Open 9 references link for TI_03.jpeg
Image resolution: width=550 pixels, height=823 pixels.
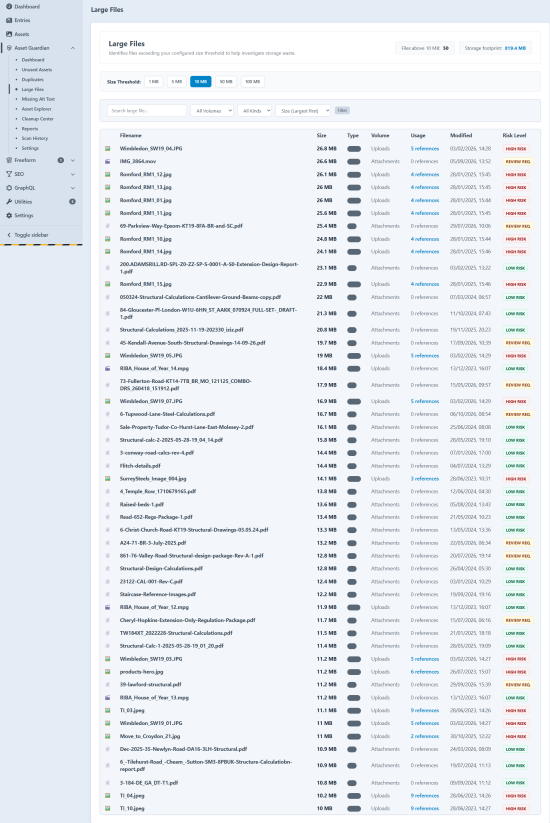tap(425, 710)
